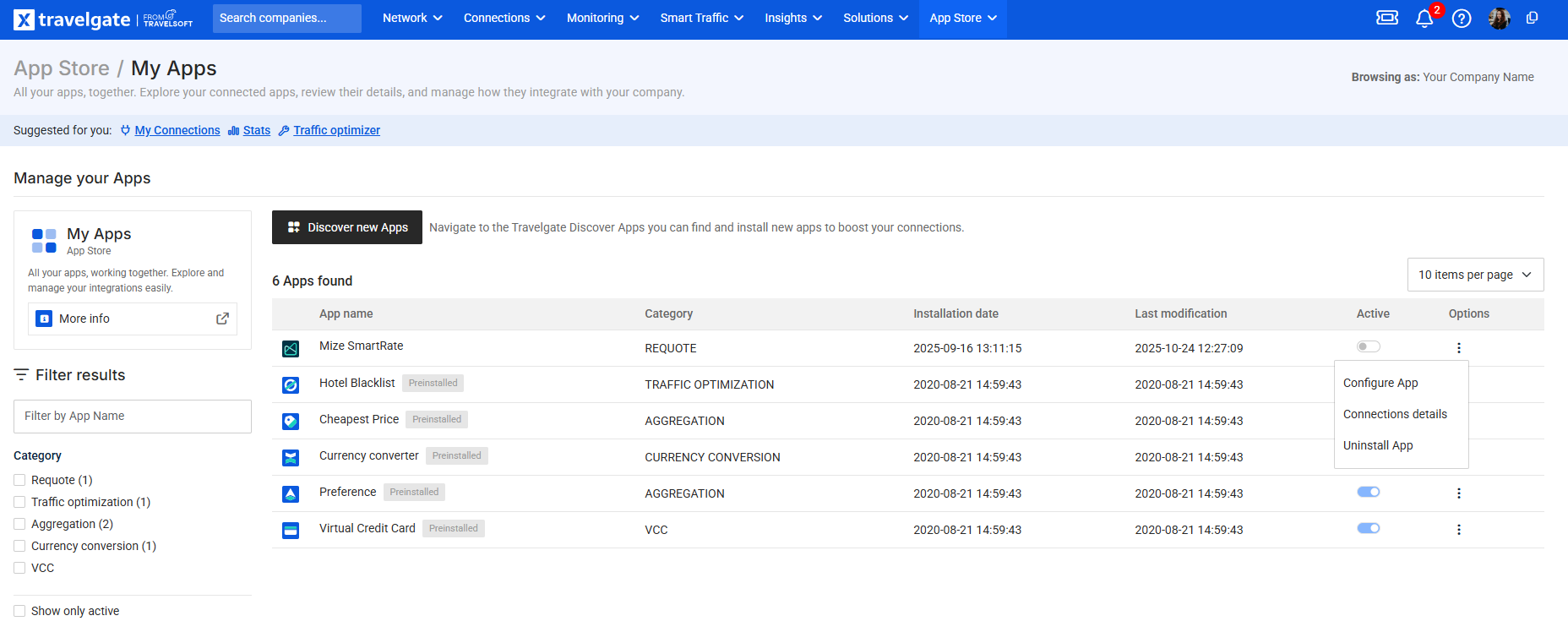Open the ticket icon in the top bar

click(x=1387, y=18)
